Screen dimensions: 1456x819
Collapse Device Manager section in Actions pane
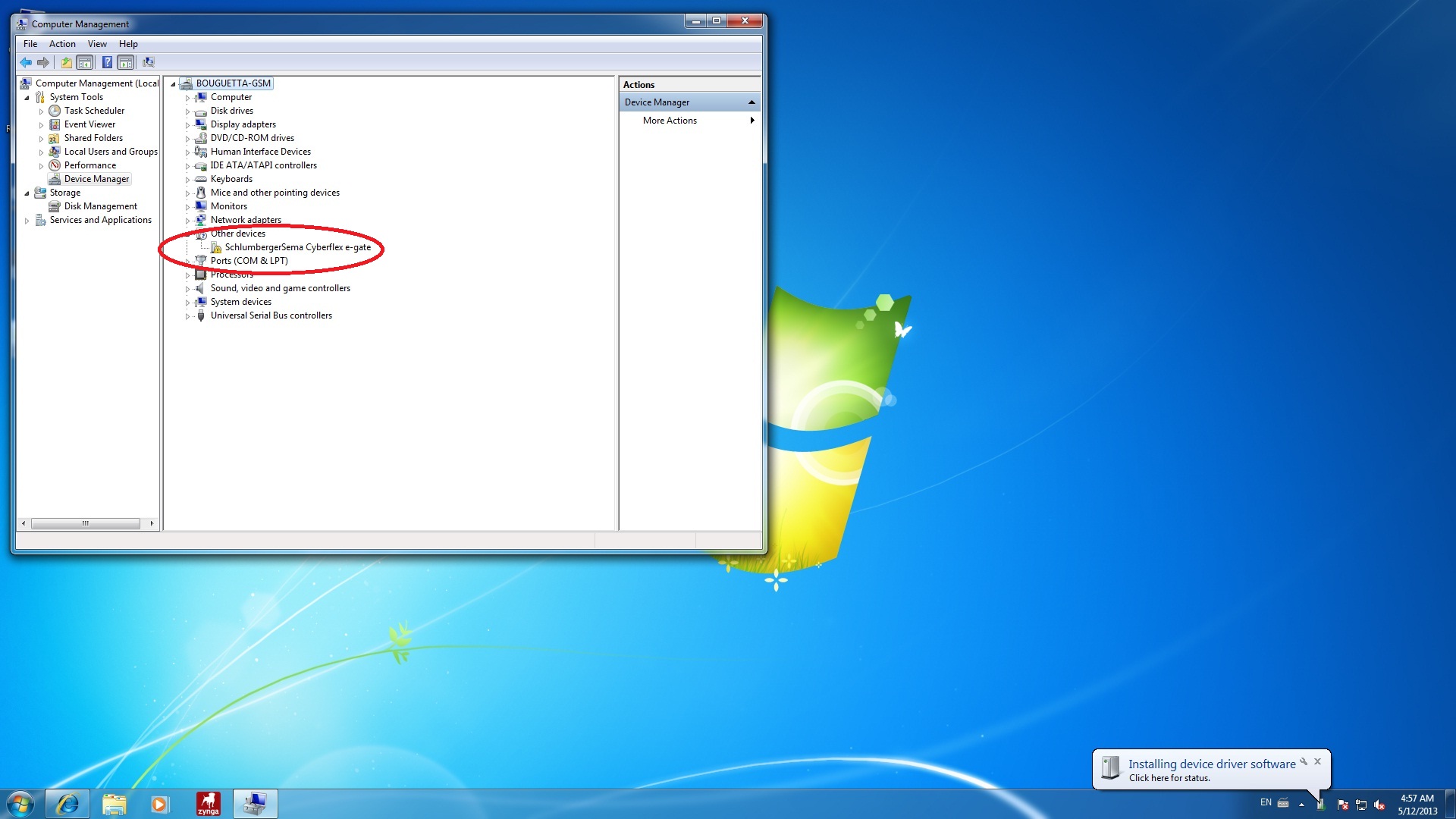[752, 102]
